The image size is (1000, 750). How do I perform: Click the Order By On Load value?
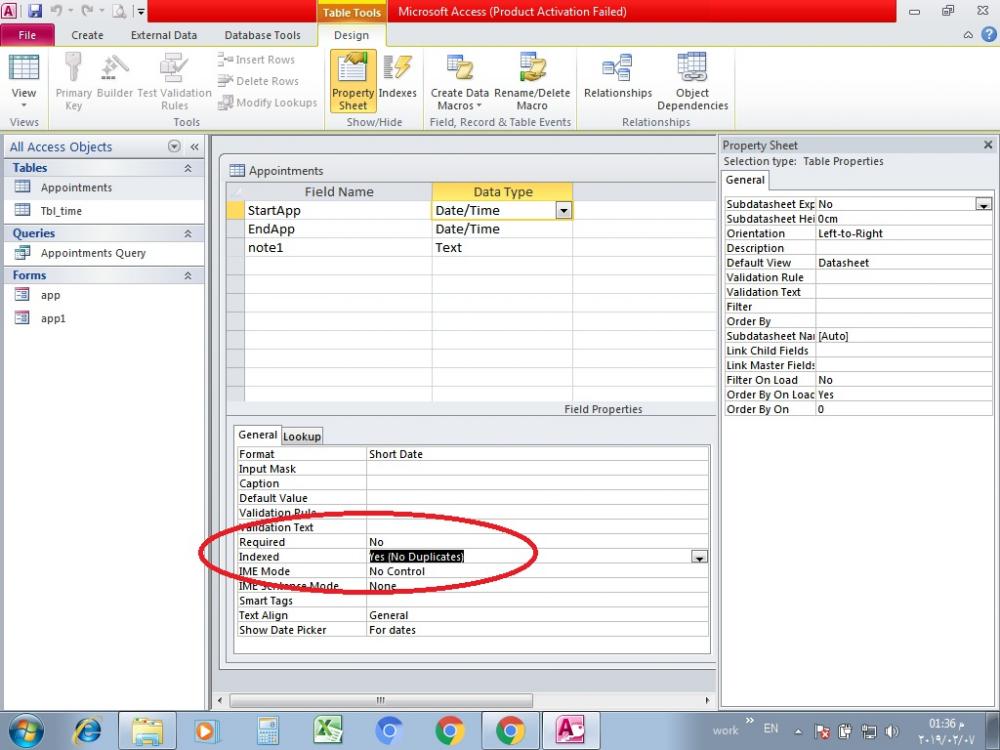pos(904,395)
